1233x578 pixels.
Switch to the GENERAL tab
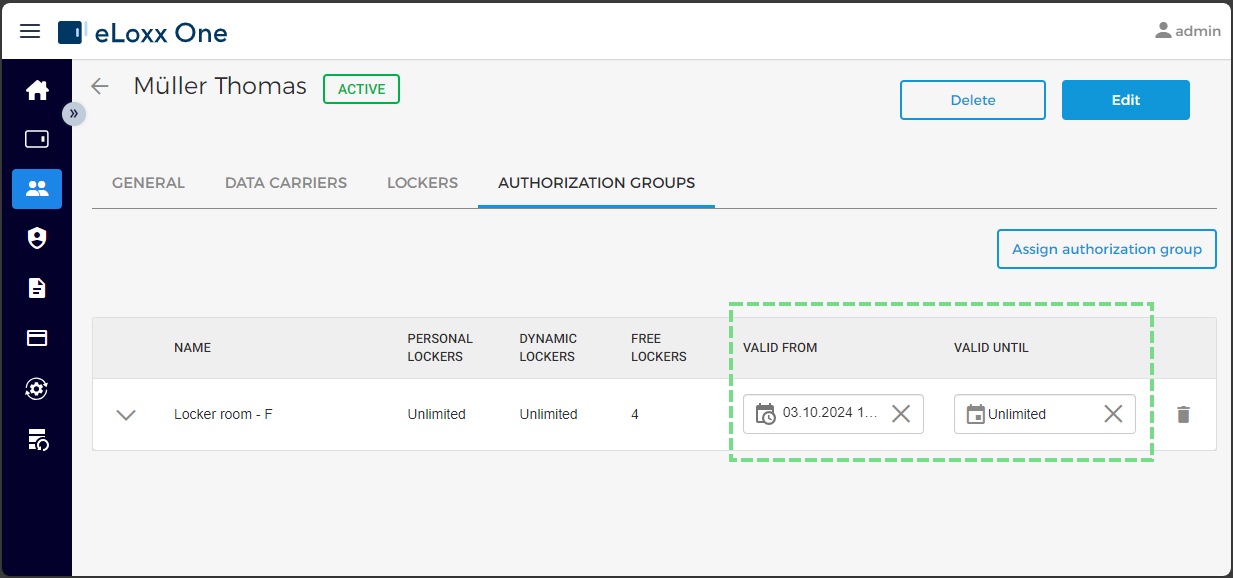tap(148, 183)
